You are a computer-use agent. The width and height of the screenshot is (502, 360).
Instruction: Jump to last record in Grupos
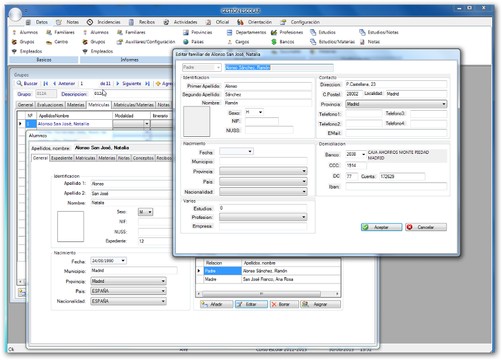pos(147,83)
